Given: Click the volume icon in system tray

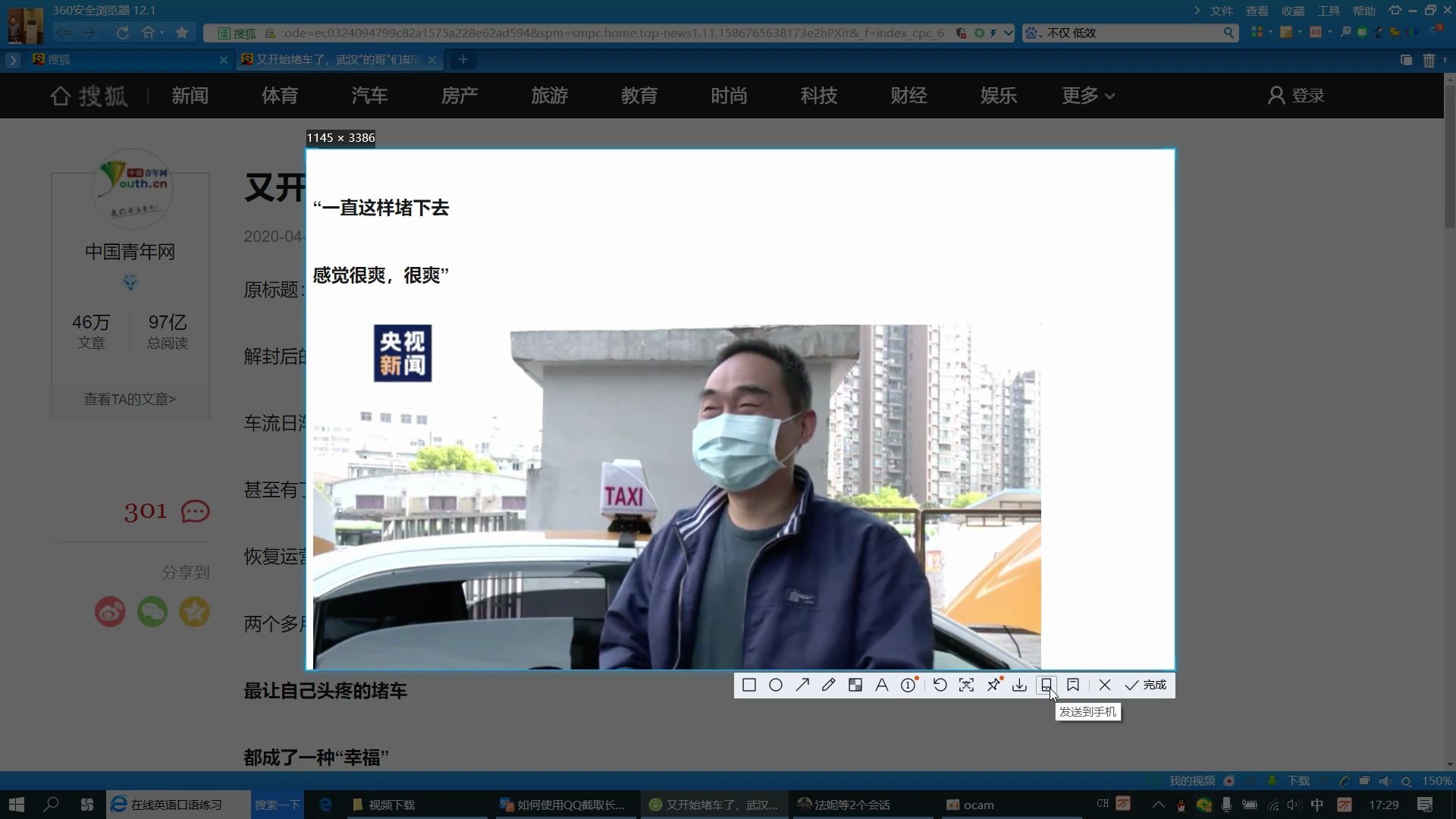Looking at the screenshot, I should [x=1294, y=805].
